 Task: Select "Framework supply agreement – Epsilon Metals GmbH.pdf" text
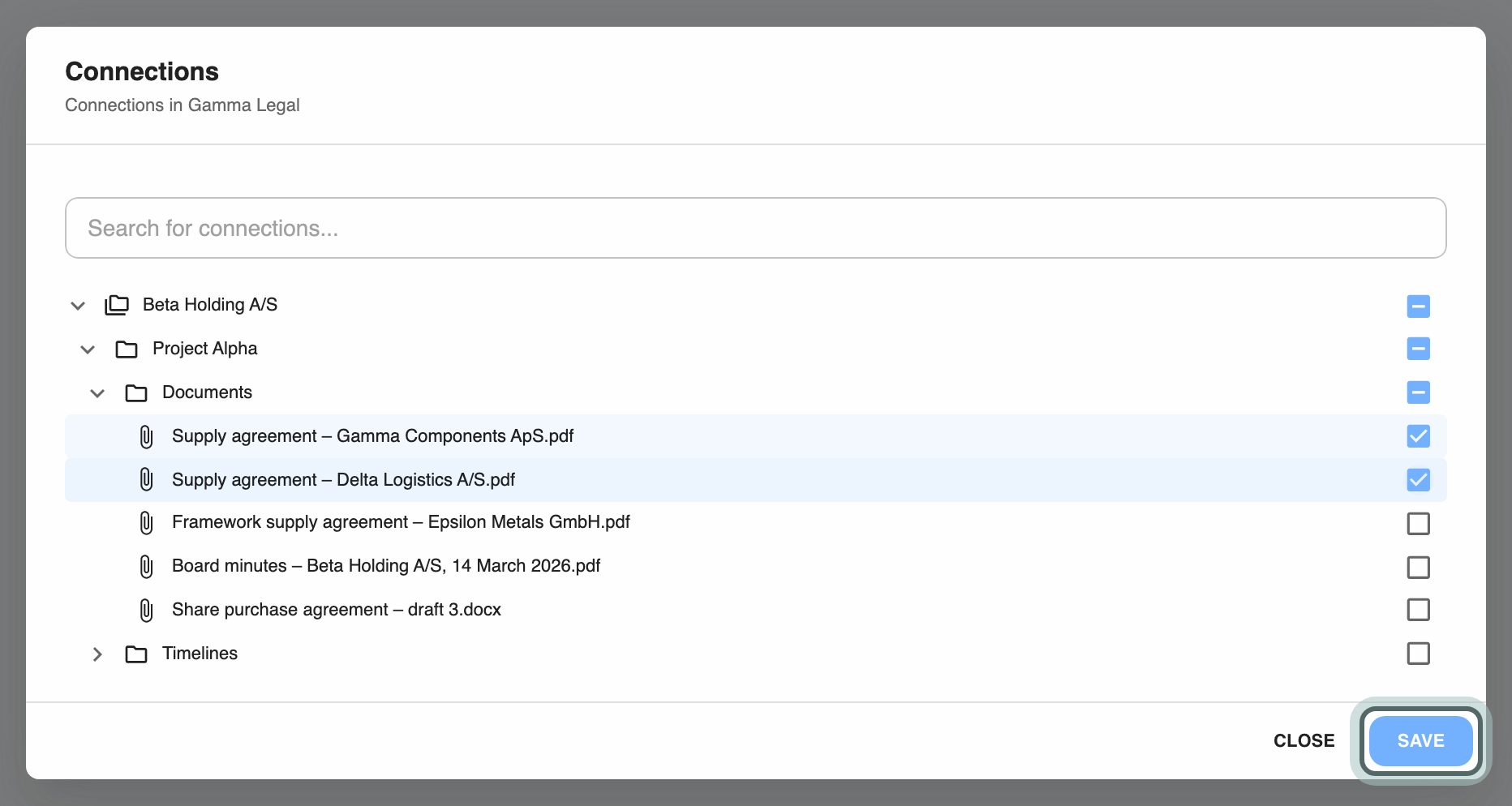coord(402,522)
